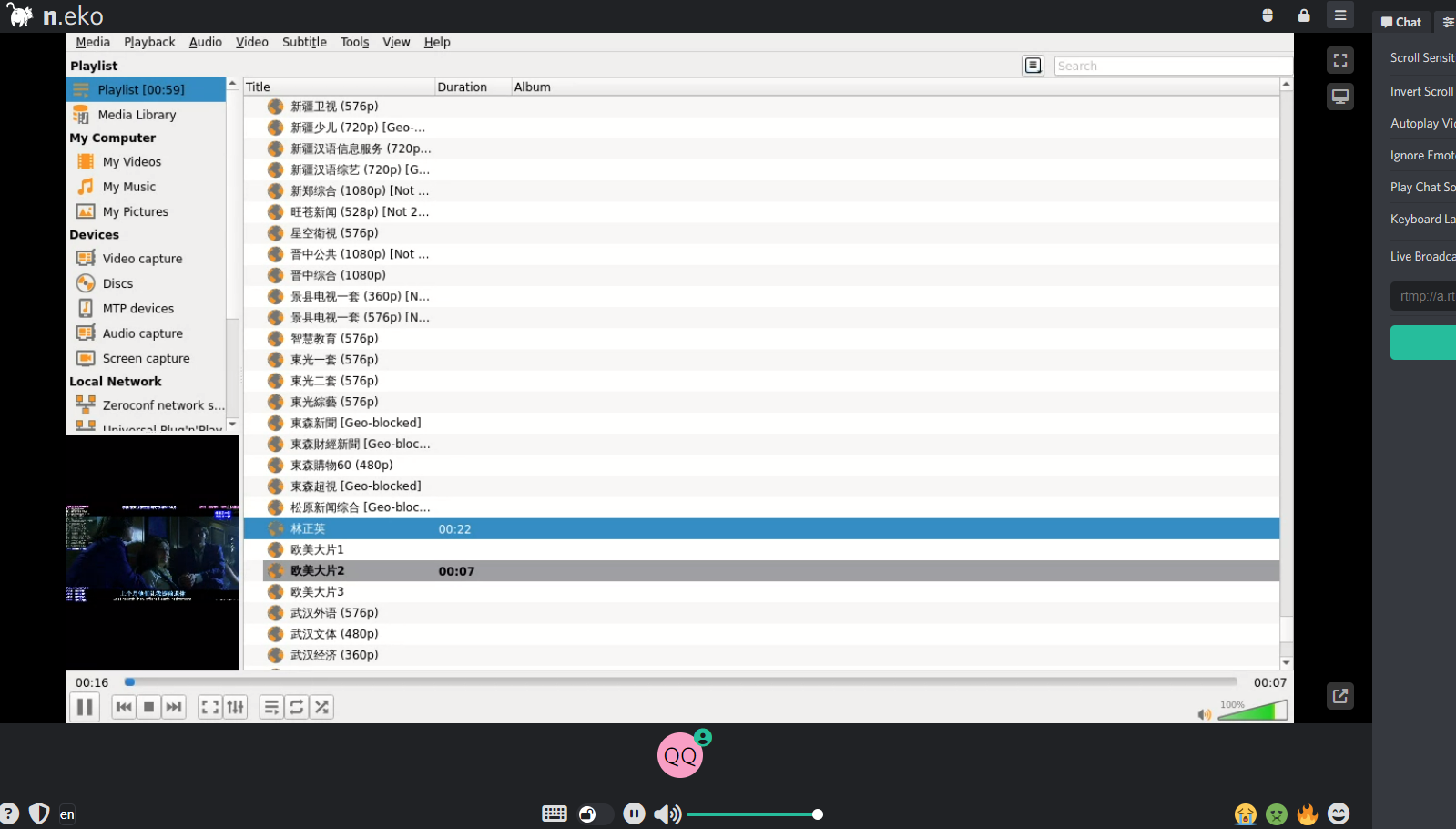Open the en language selector
1456x829 pixels.
(67, 814)
